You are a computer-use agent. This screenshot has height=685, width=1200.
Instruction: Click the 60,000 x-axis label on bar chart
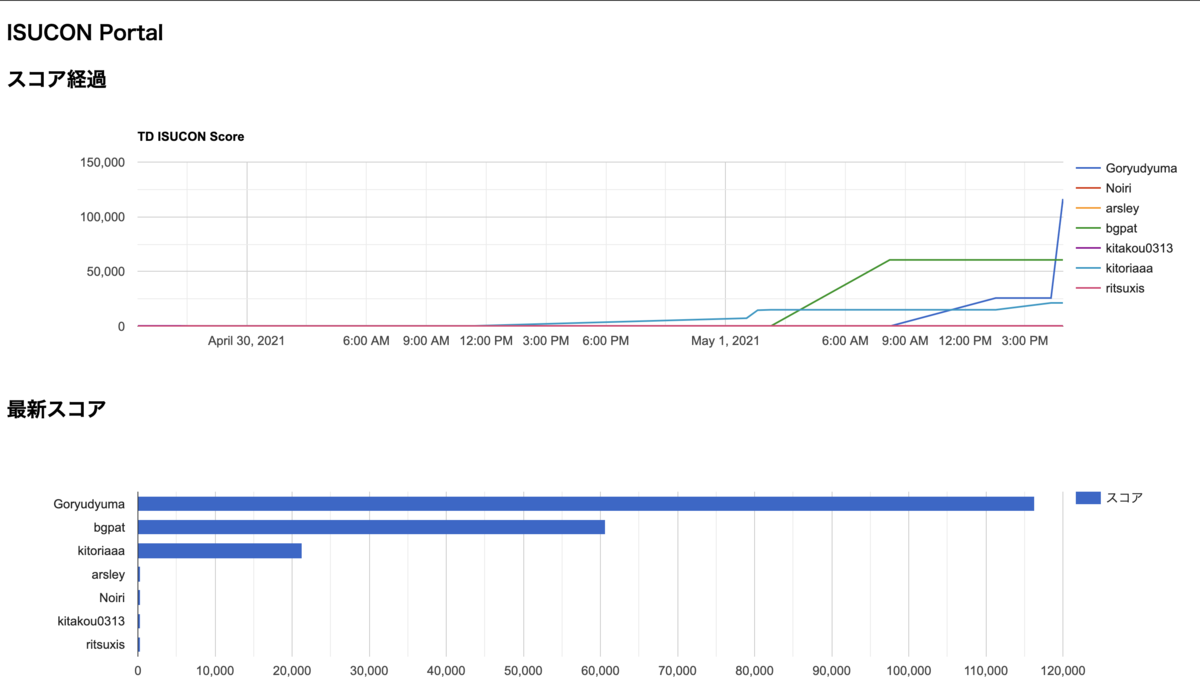click(x=600, y=673)
